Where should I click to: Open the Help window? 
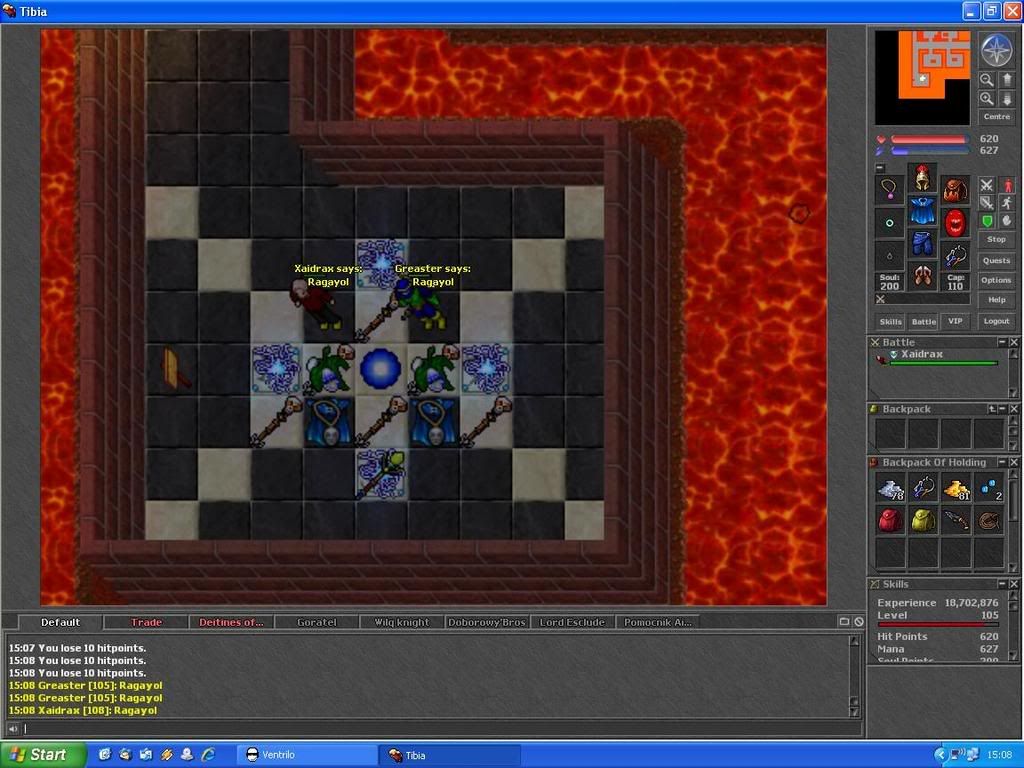(x=997, y=300)
